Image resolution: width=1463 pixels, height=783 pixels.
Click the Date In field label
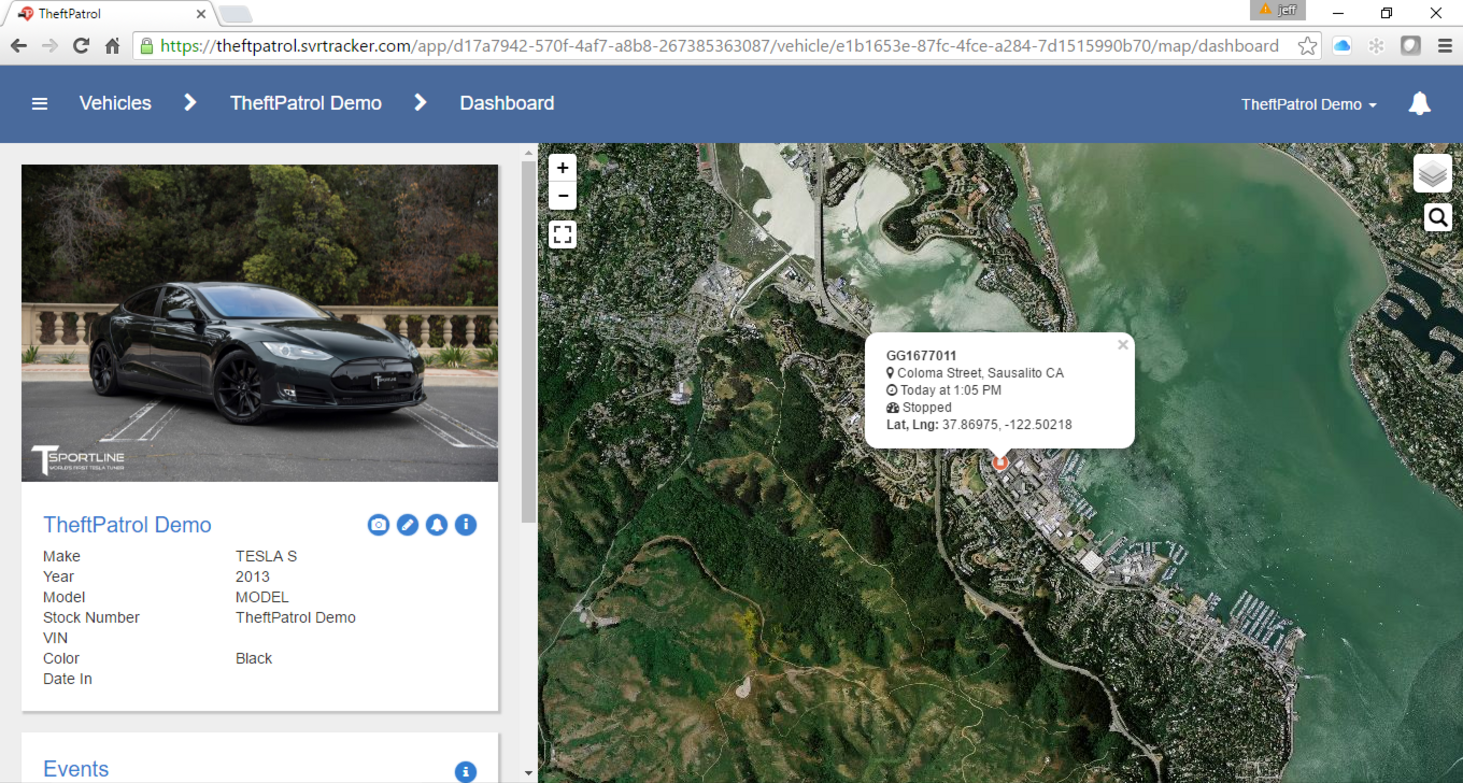pos(67,679)
